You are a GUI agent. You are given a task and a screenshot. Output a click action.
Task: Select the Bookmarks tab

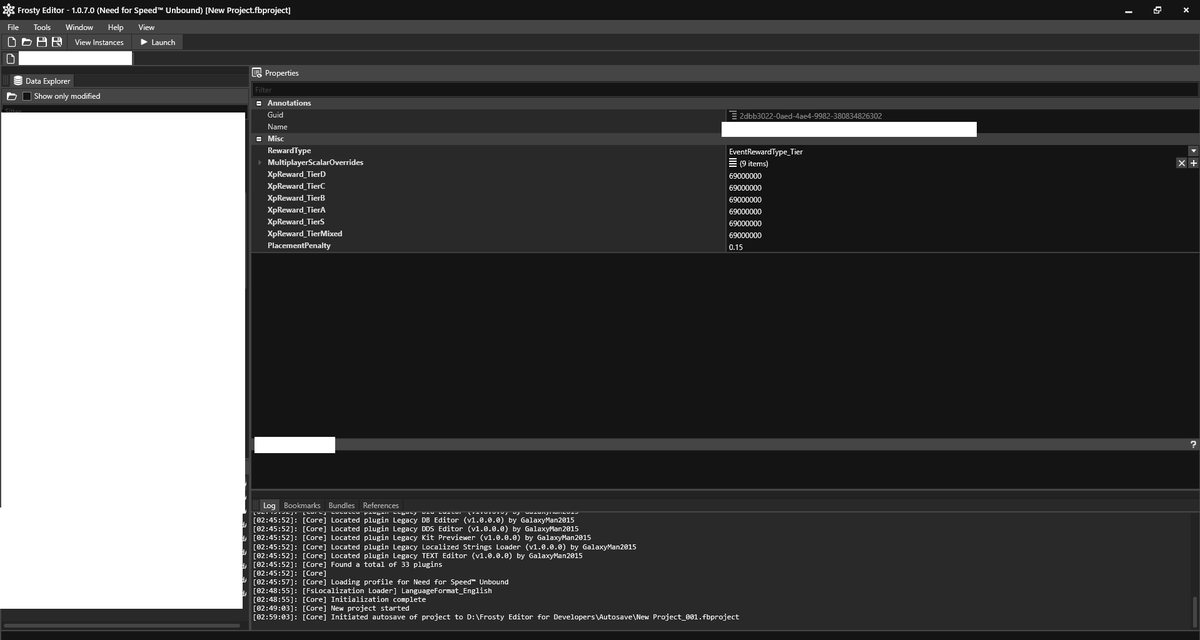tap(302, 505)
